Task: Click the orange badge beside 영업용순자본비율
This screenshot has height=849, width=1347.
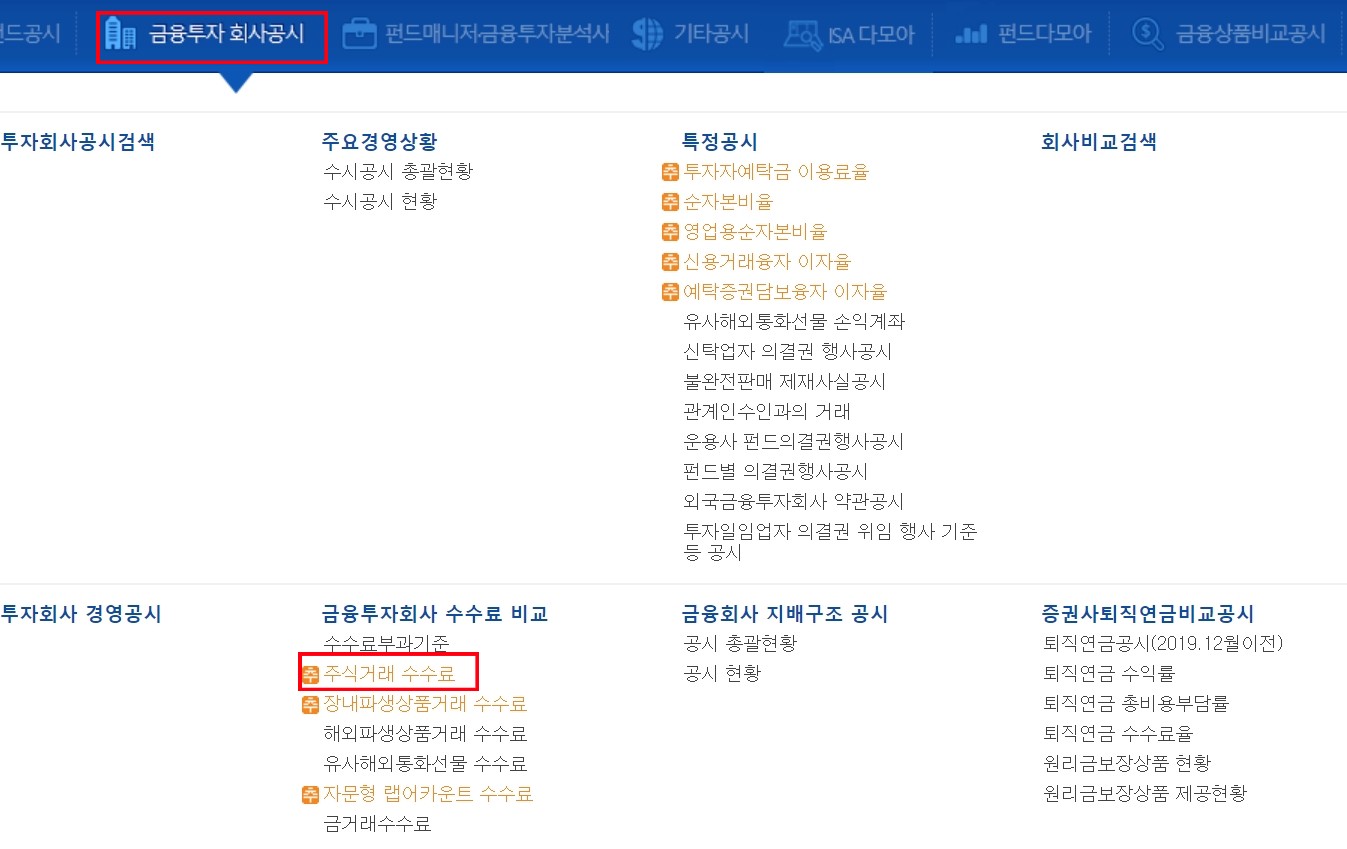Action: (670, 231)
